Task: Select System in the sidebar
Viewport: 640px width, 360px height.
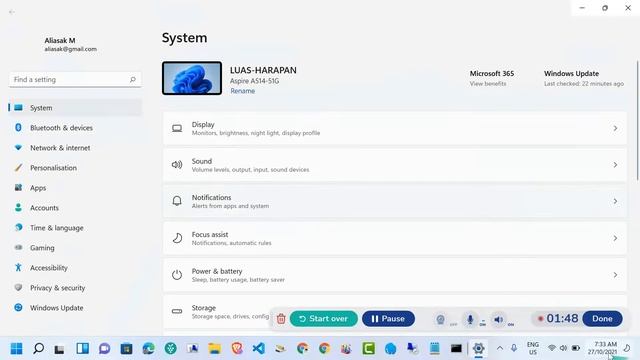Action: 75,108
